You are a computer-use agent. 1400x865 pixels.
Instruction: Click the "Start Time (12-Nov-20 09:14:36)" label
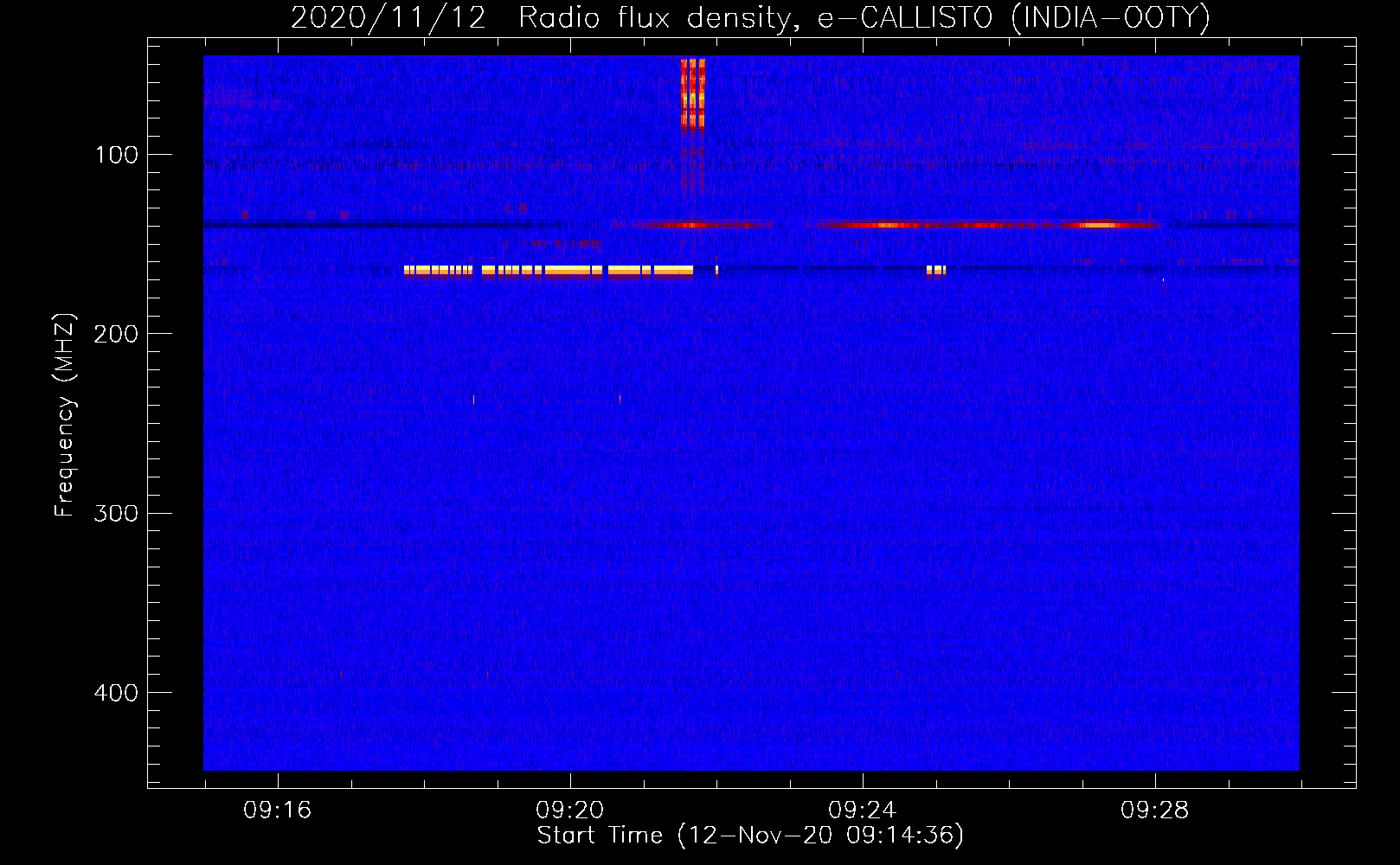tap(750, 836)
